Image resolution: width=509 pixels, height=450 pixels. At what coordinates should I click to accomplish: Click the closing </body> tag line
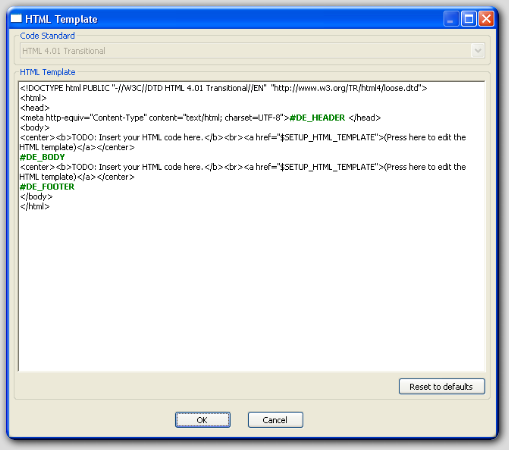pyautogui.click(x=36, y=197)
